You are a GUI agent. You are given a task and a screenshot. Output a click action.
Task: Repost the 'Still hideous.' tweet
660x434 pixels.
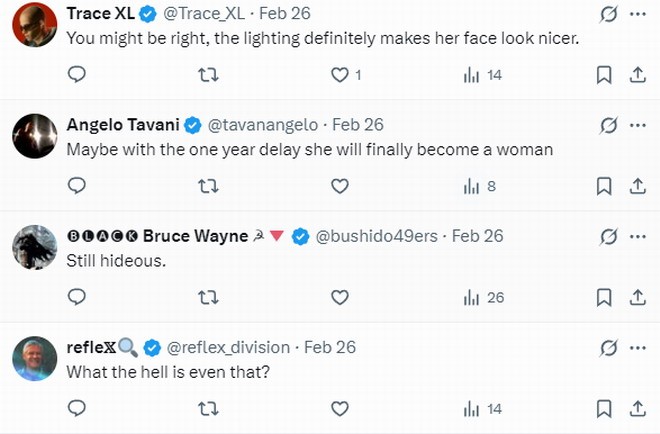pos(208,297)
